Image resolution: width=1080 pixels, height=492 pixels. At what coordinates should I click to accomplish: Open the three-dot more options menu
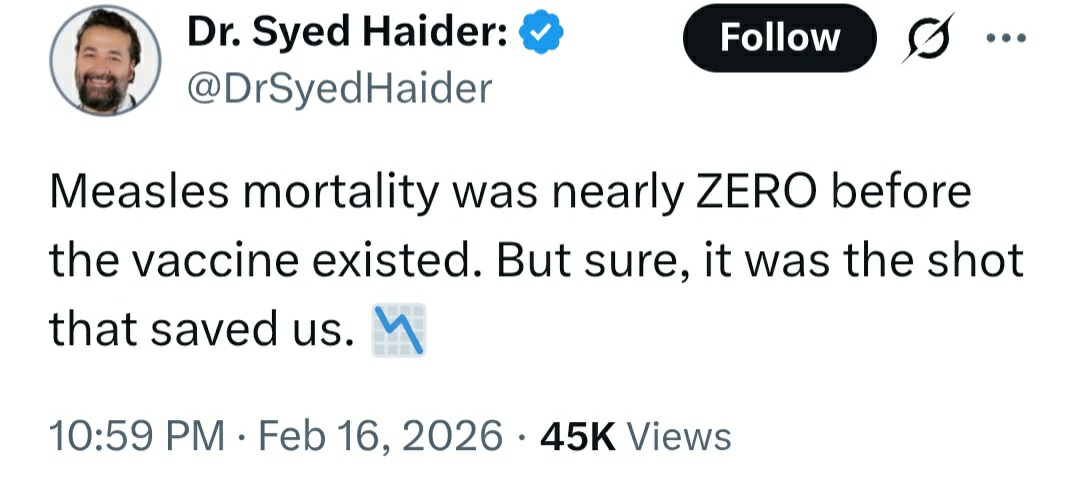click(1008, 38)
